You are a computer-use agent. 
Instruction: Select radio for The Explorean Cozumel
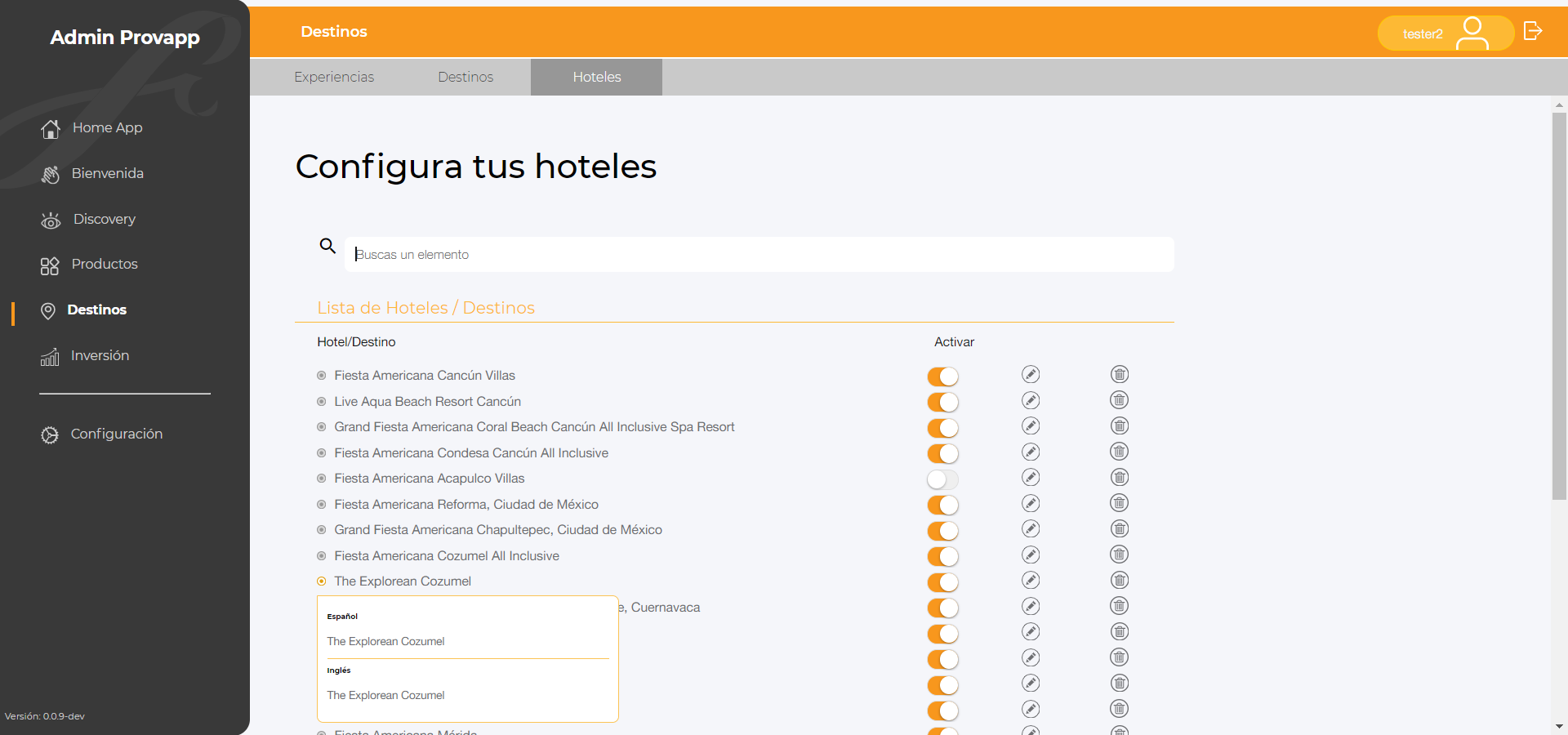tap(322, 581)
